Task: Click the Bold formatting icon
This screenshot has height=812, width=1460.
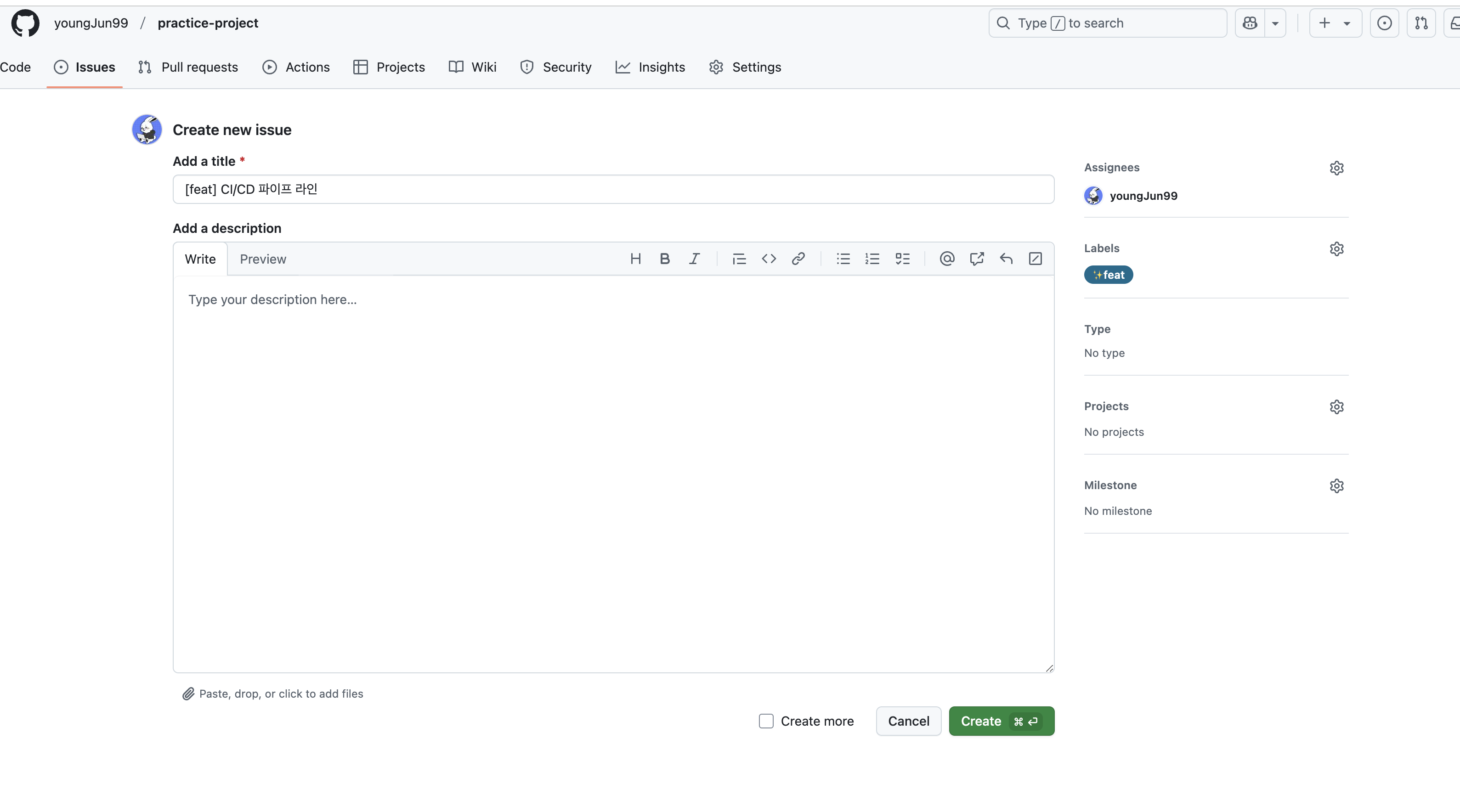Action: tap(664, 259)
